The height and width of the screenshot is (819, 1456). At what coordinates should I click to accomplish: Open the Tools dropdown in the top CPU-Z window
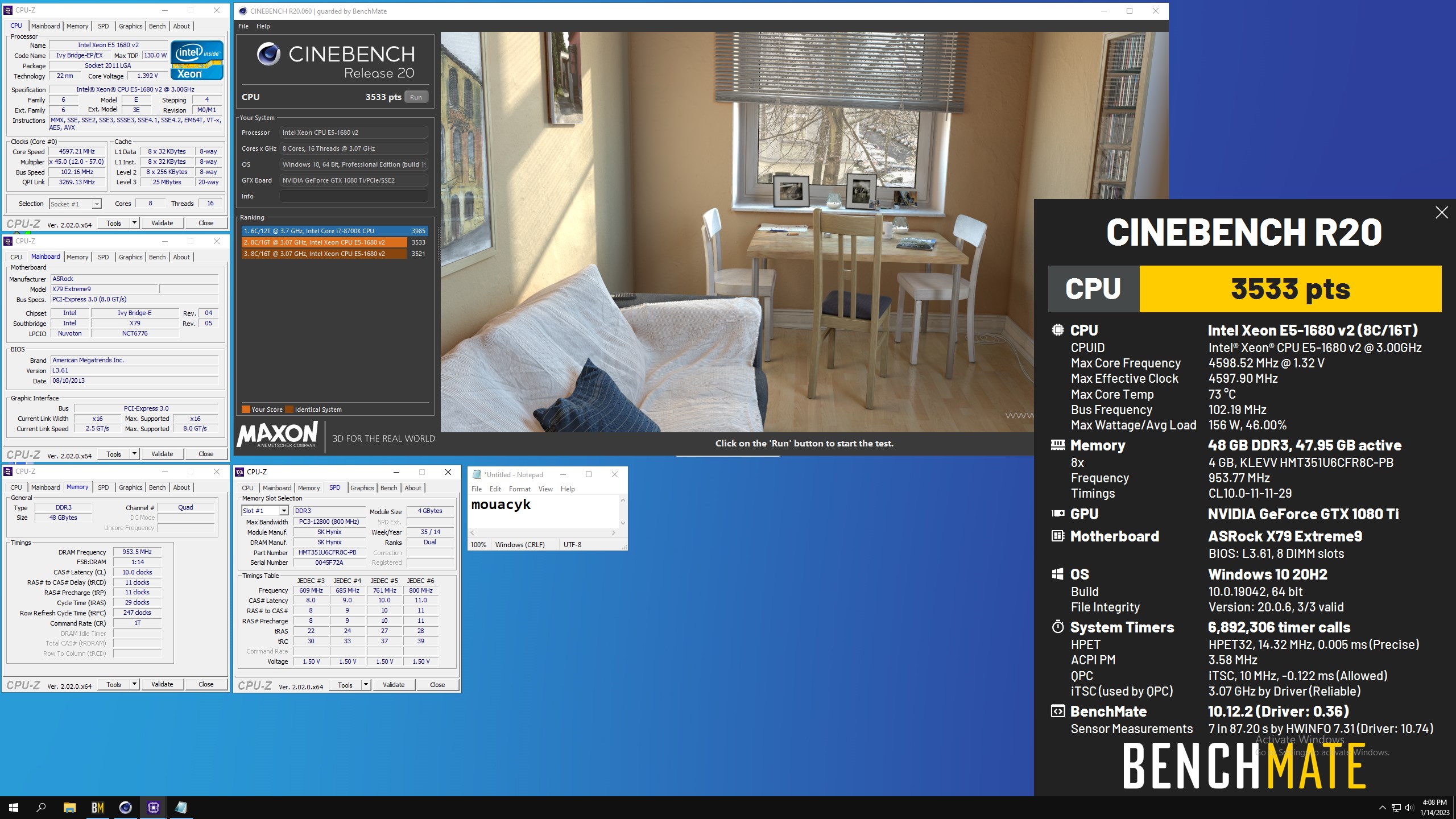click(135, 223)
